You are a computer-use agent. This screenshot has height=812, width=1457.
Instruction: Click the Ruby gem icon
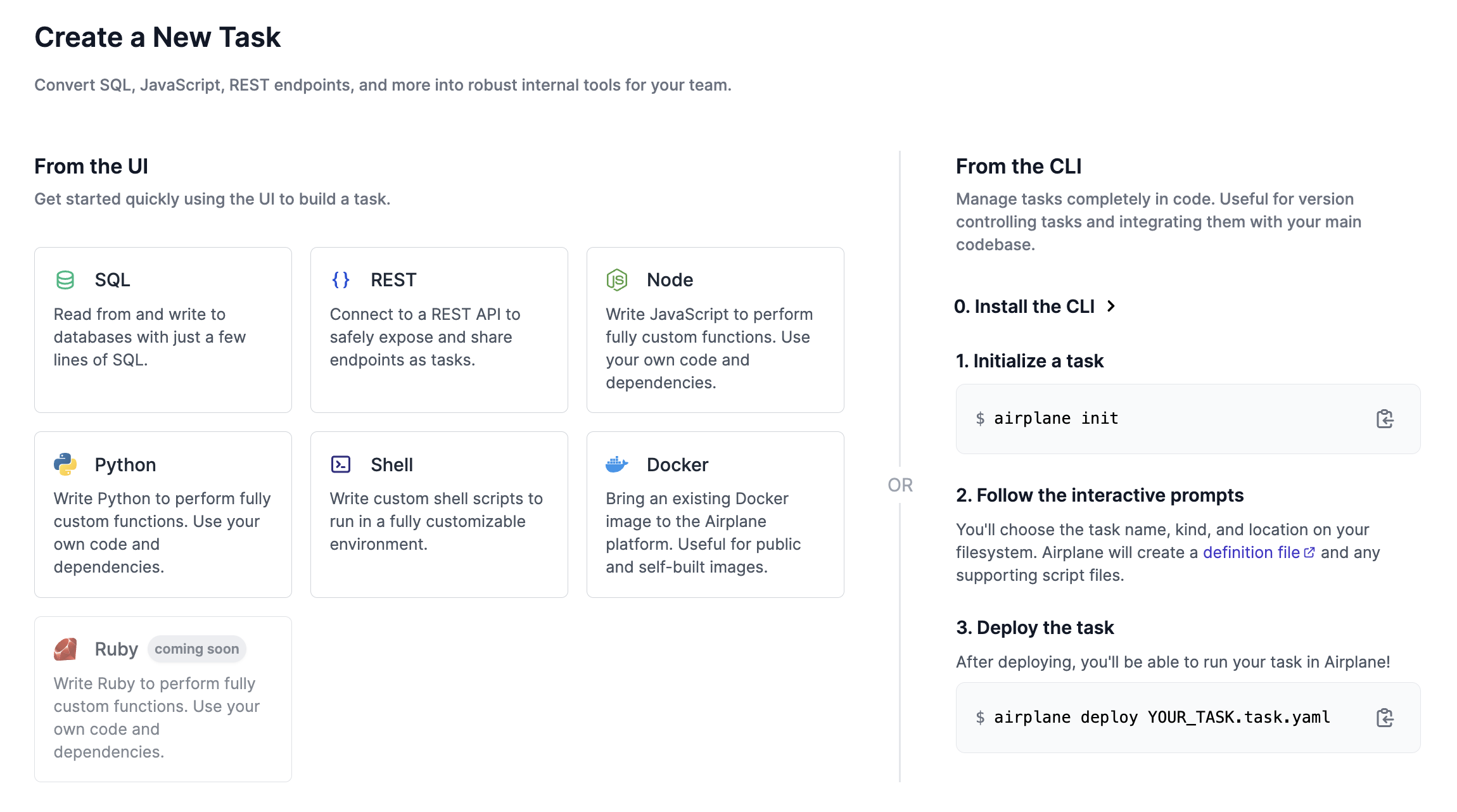[x=65, y=649]
